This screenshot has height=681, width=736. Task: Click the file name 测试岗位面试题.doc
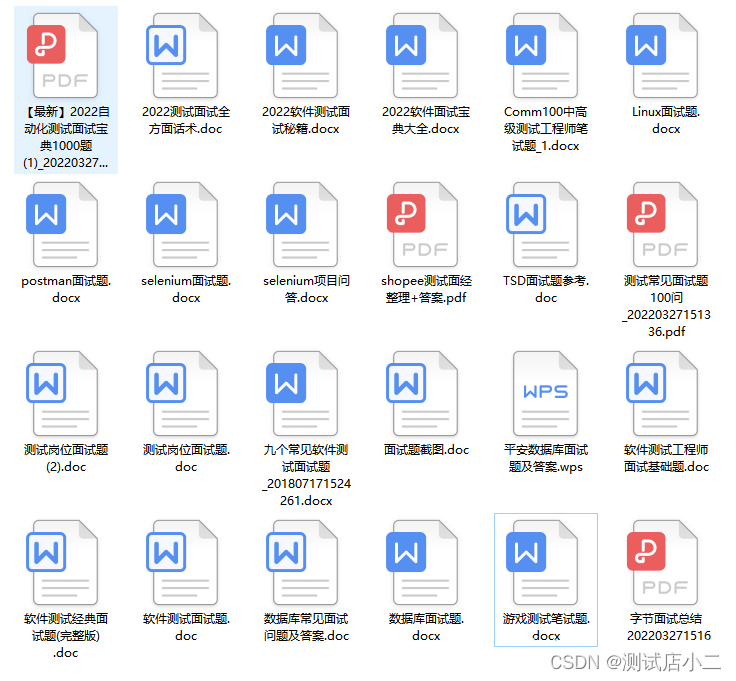point(186,458)
